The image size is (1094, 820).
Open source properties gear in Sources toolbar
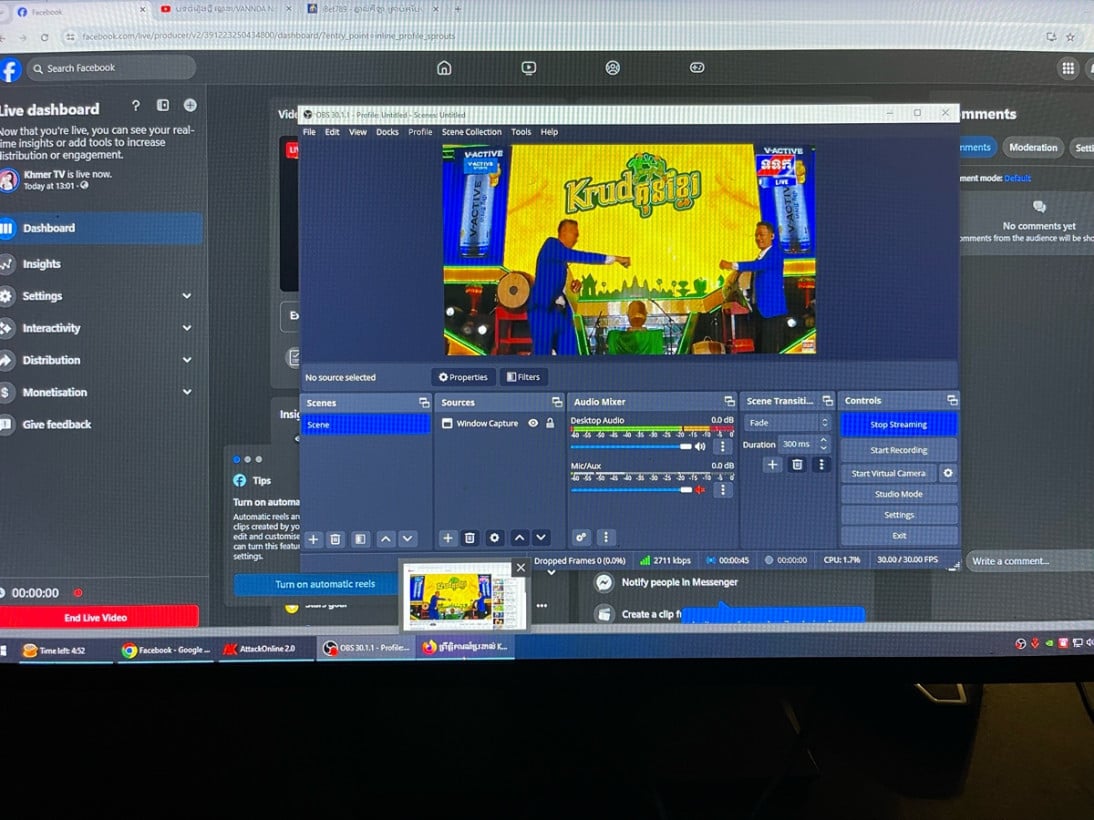coord(494,538)
